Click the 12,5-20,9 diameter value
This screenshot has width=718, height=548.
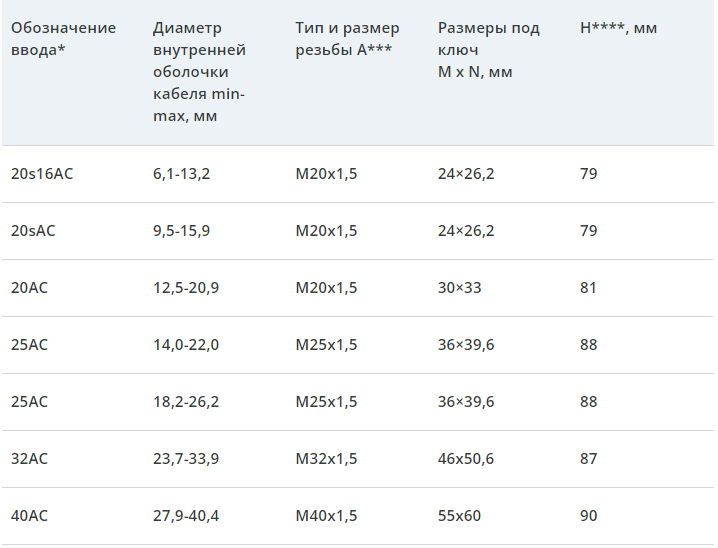[186, 288]
